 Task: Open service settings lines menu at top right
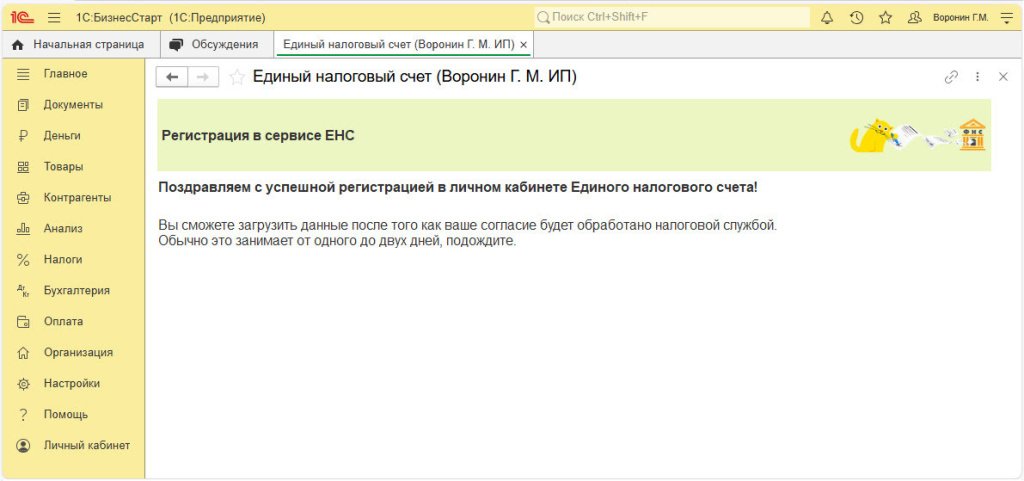tap(1006, 18)
